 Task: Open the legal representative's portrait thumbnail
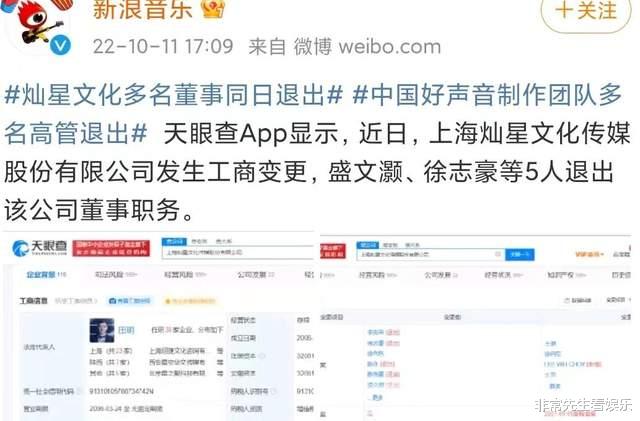point(102,330)
